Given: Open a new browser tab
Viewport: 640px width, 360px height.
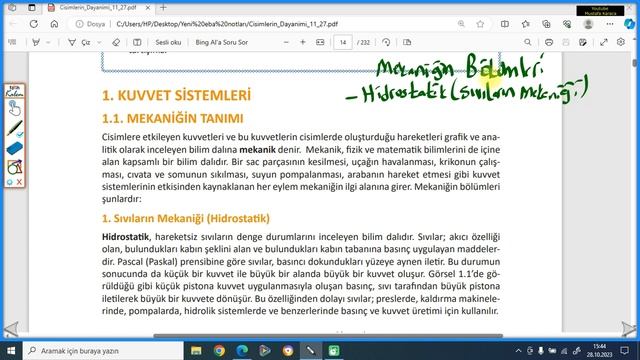Looking at the screenshot, I should click(163, 8).
